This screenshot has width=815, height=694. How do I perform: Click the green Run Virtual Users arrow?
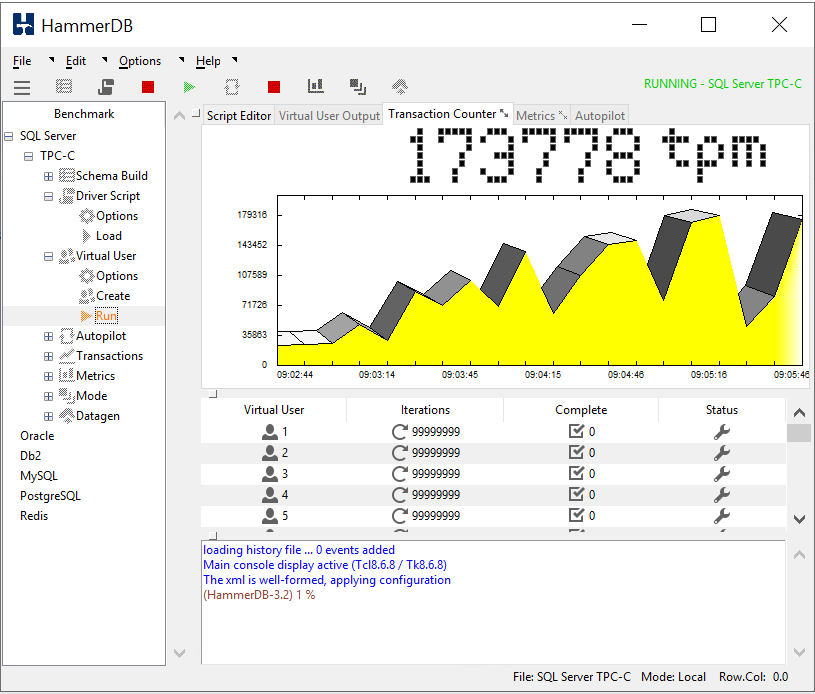(189, 87)
